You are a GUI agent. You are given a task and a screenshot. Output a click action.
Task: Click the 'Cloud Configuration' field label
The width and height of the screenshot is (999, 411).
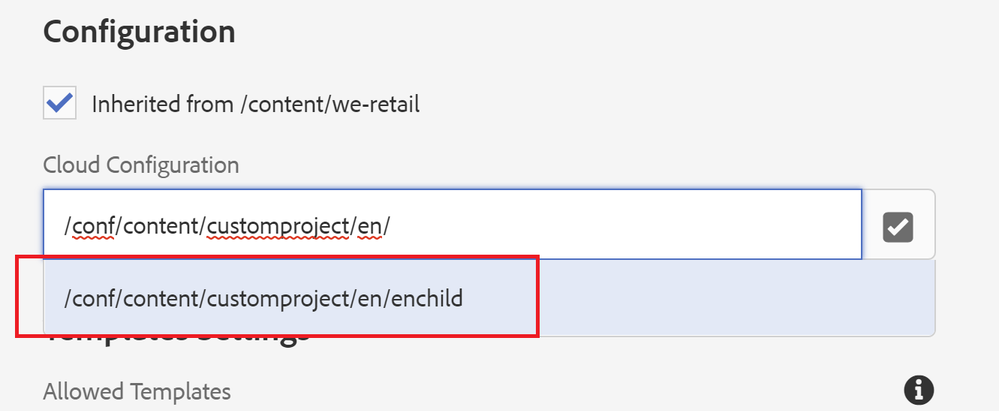click(x=140, y=164)
